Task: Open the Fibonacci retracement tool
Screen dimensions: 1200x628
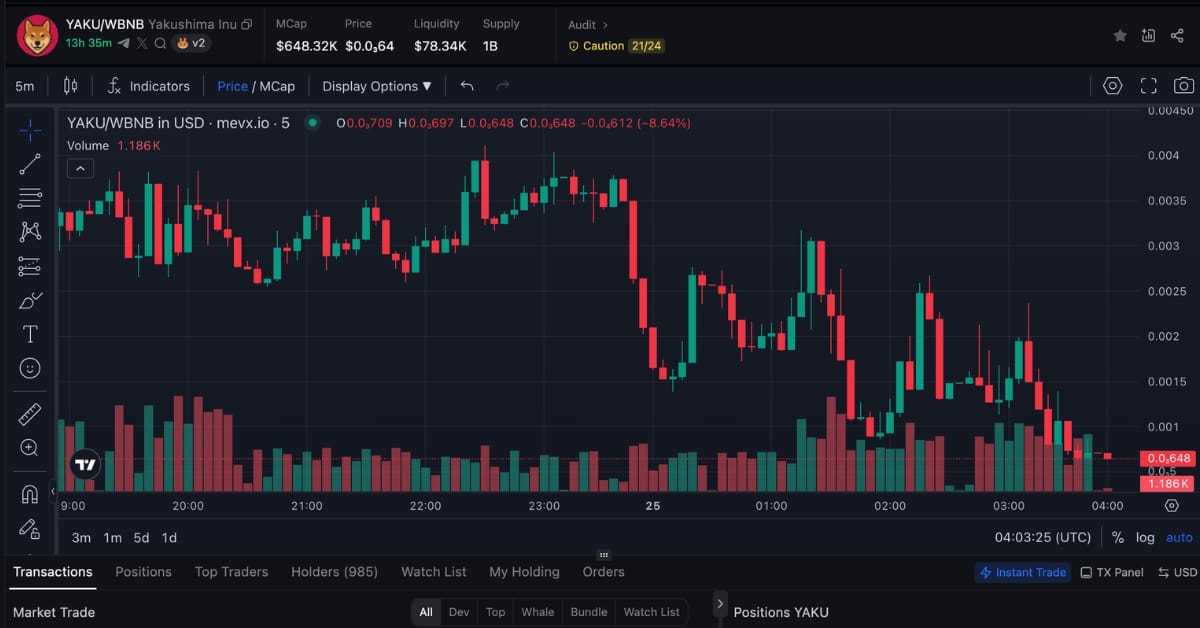Action: (30, 198)
